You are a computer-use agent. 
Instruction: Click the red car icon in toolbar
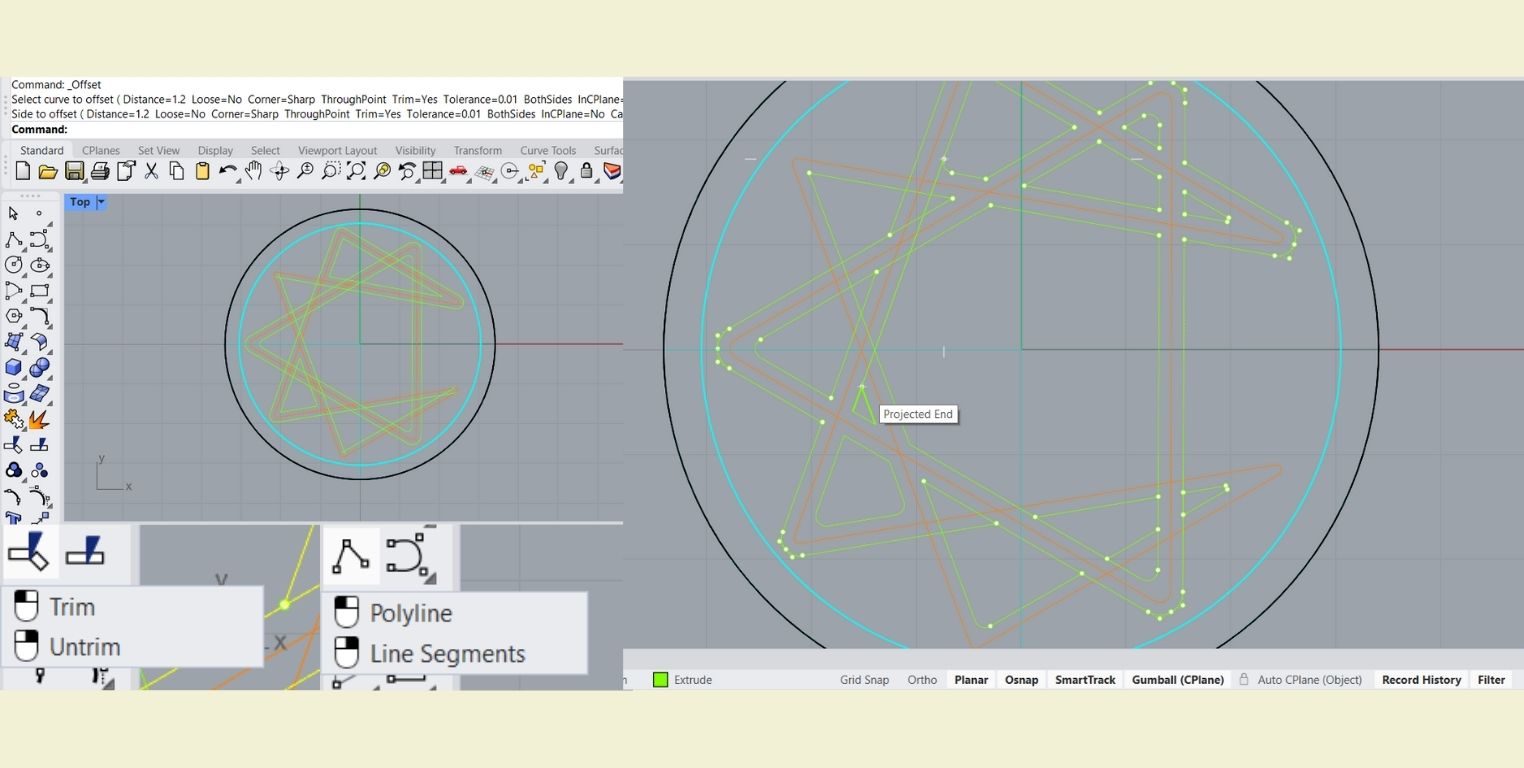(458, 172)
